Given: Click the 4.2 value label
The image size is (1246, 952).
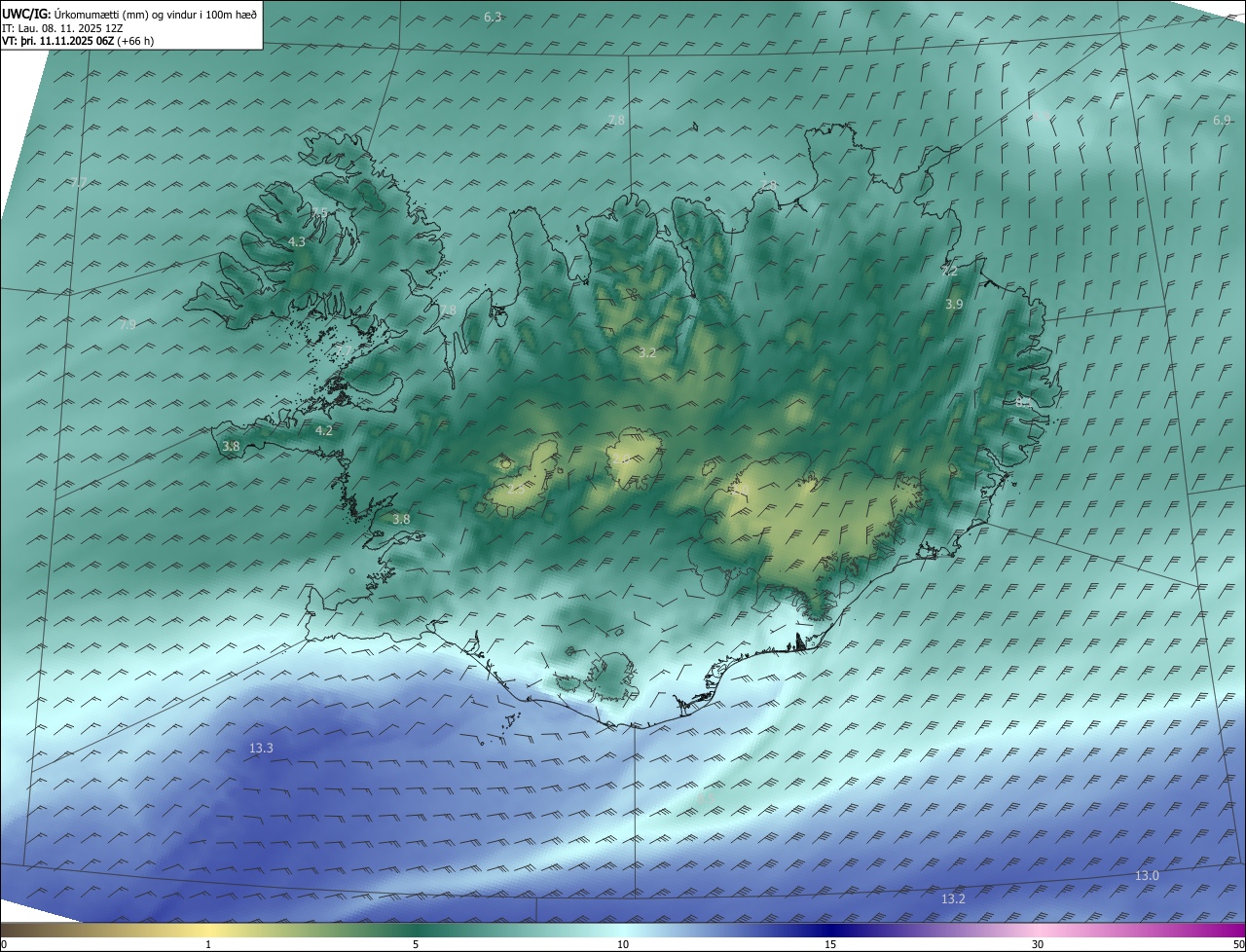Looking at the screenshot, I should tap(324, 430).
